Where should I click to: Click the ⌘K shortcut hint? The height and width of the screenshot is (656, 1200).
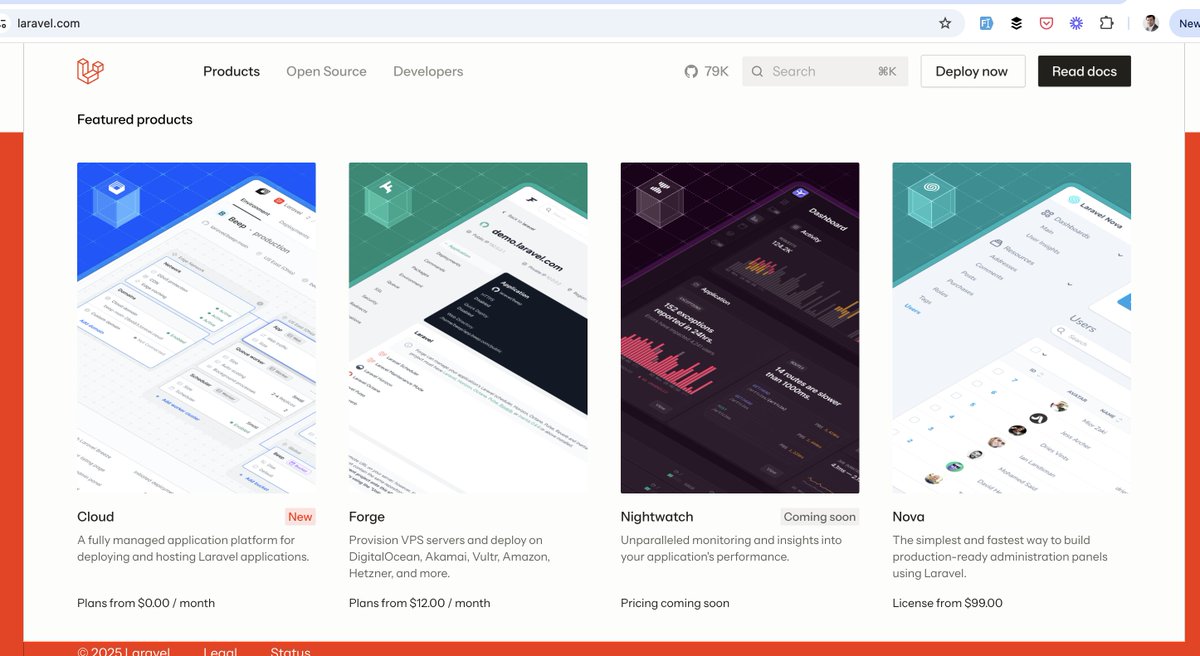coord(887,71)
